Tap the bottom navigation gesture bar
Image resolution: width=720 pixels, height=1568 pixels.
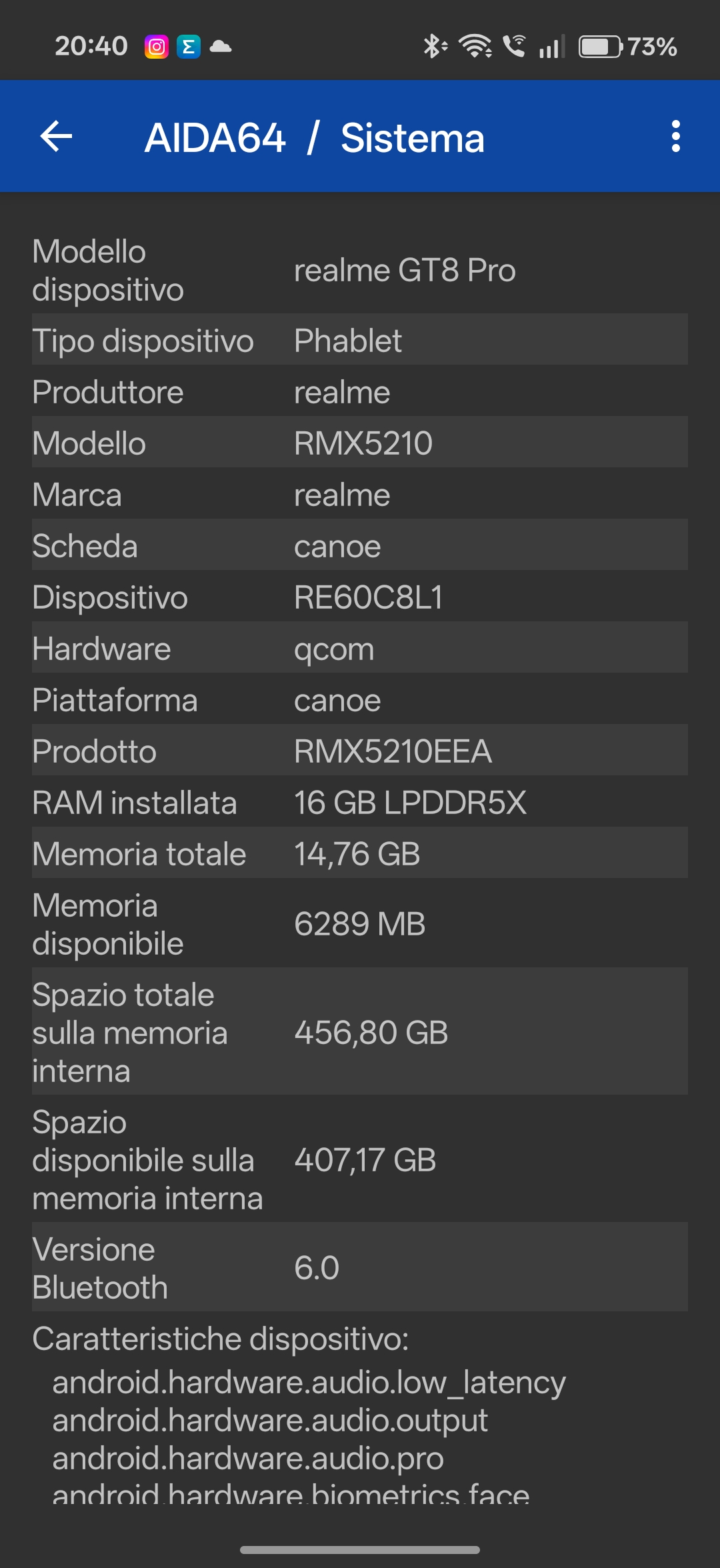[360, 1550]
